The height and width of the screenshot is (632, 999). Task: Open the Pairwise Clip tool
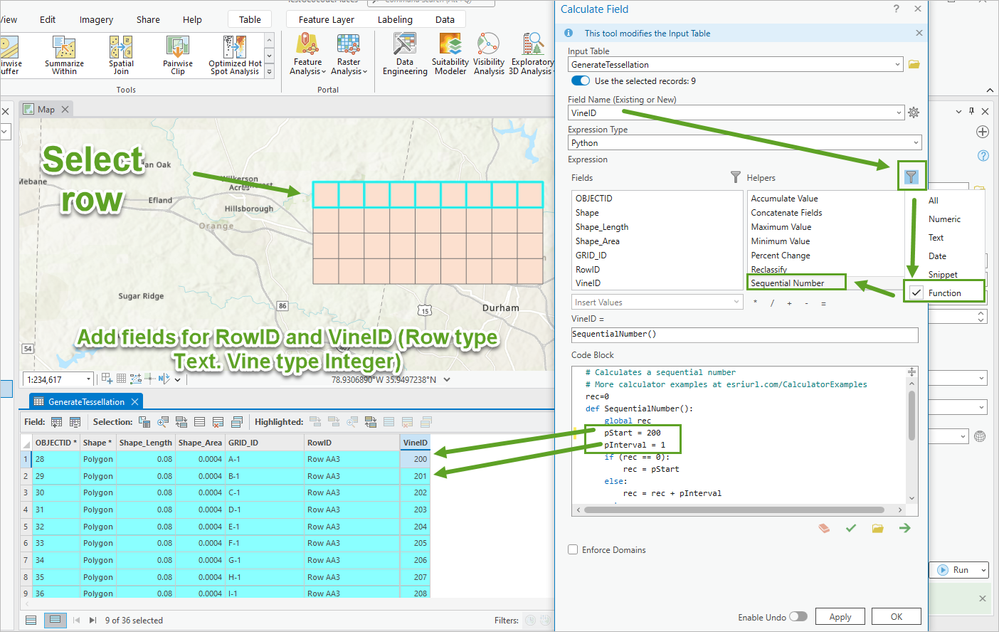(x=178, y=55)
